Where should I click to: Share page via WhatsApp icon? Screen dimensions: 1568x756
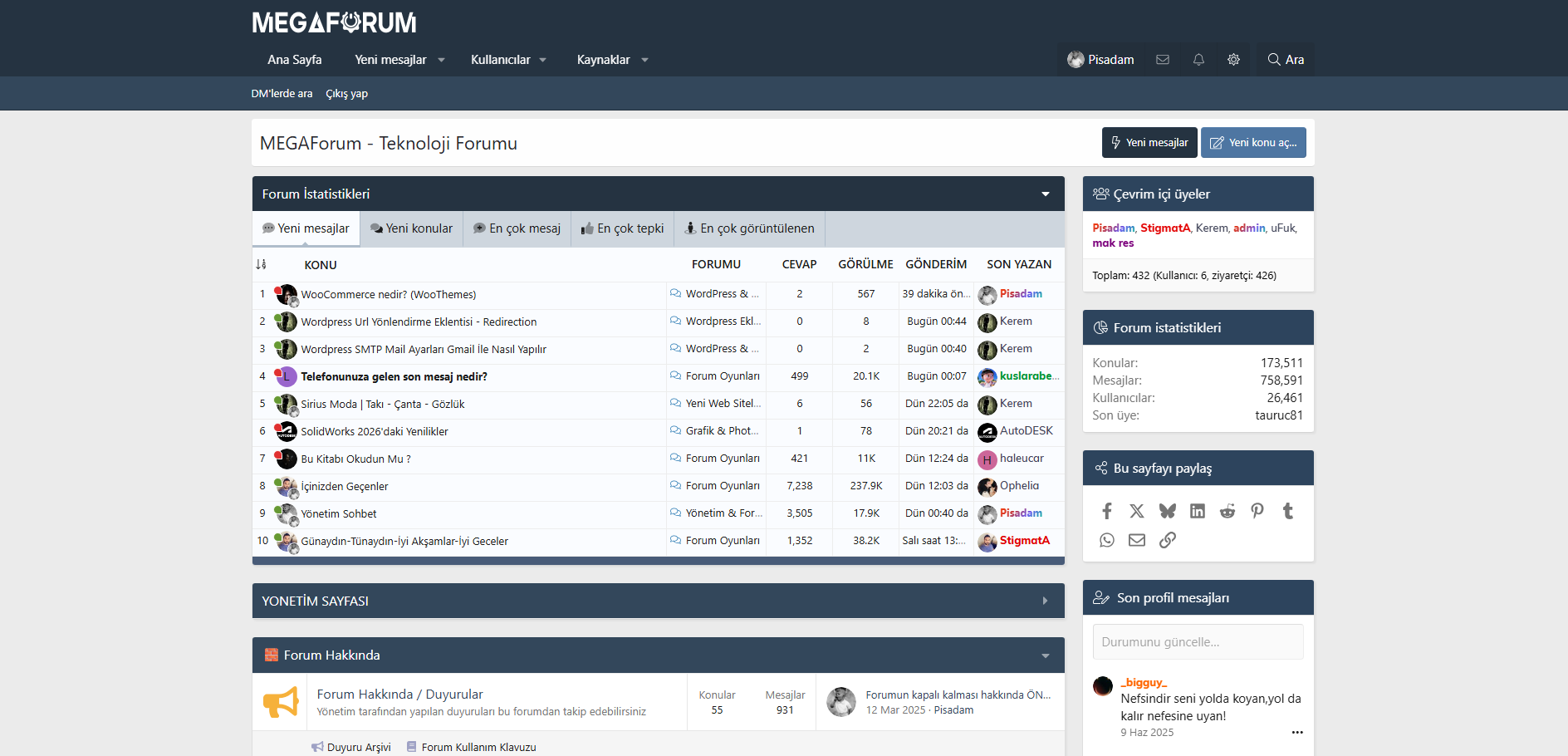1107,540
